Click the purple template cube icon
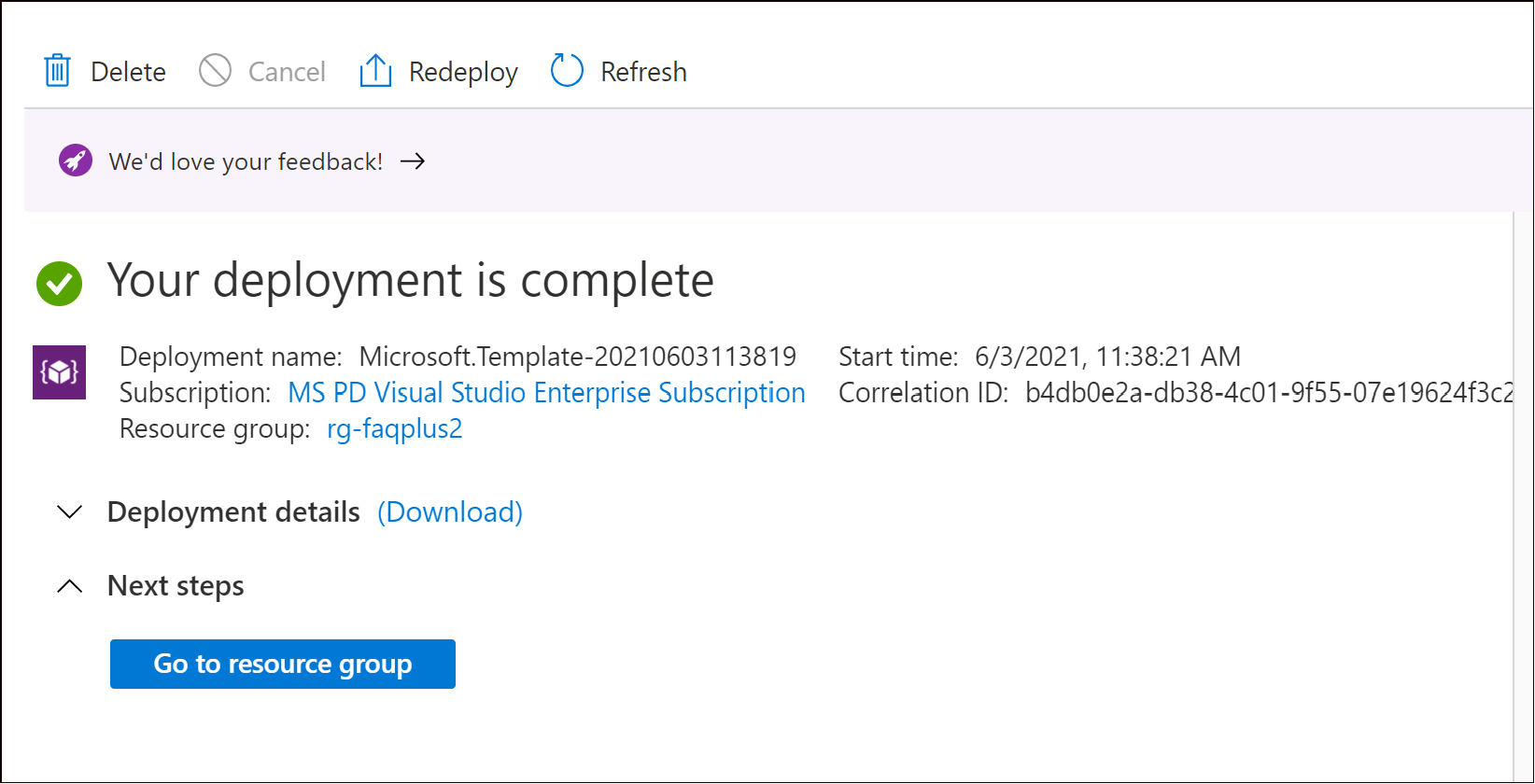This screenshot has height=784, width=1535. point(60,372)
